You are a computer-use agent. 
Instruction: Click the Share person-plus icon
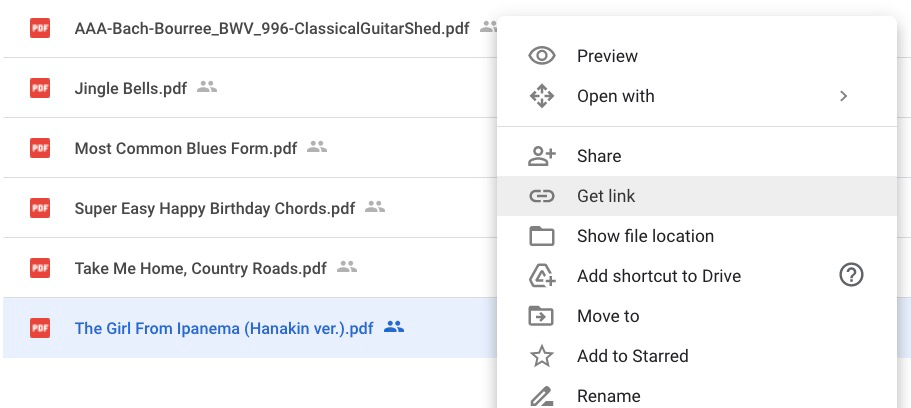pos(541,156)
